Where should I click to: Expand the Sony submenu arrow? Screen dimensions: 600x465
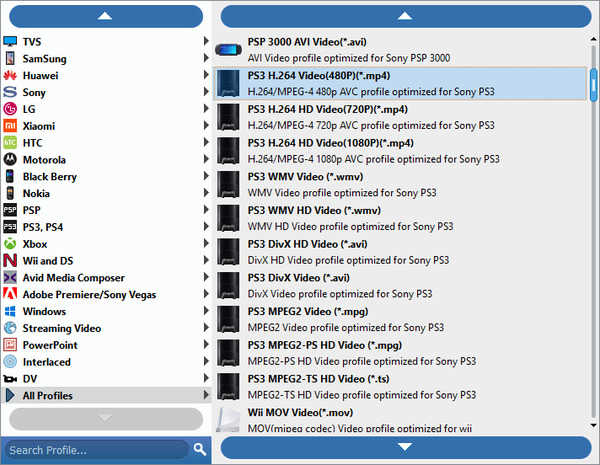coord(206,91)
